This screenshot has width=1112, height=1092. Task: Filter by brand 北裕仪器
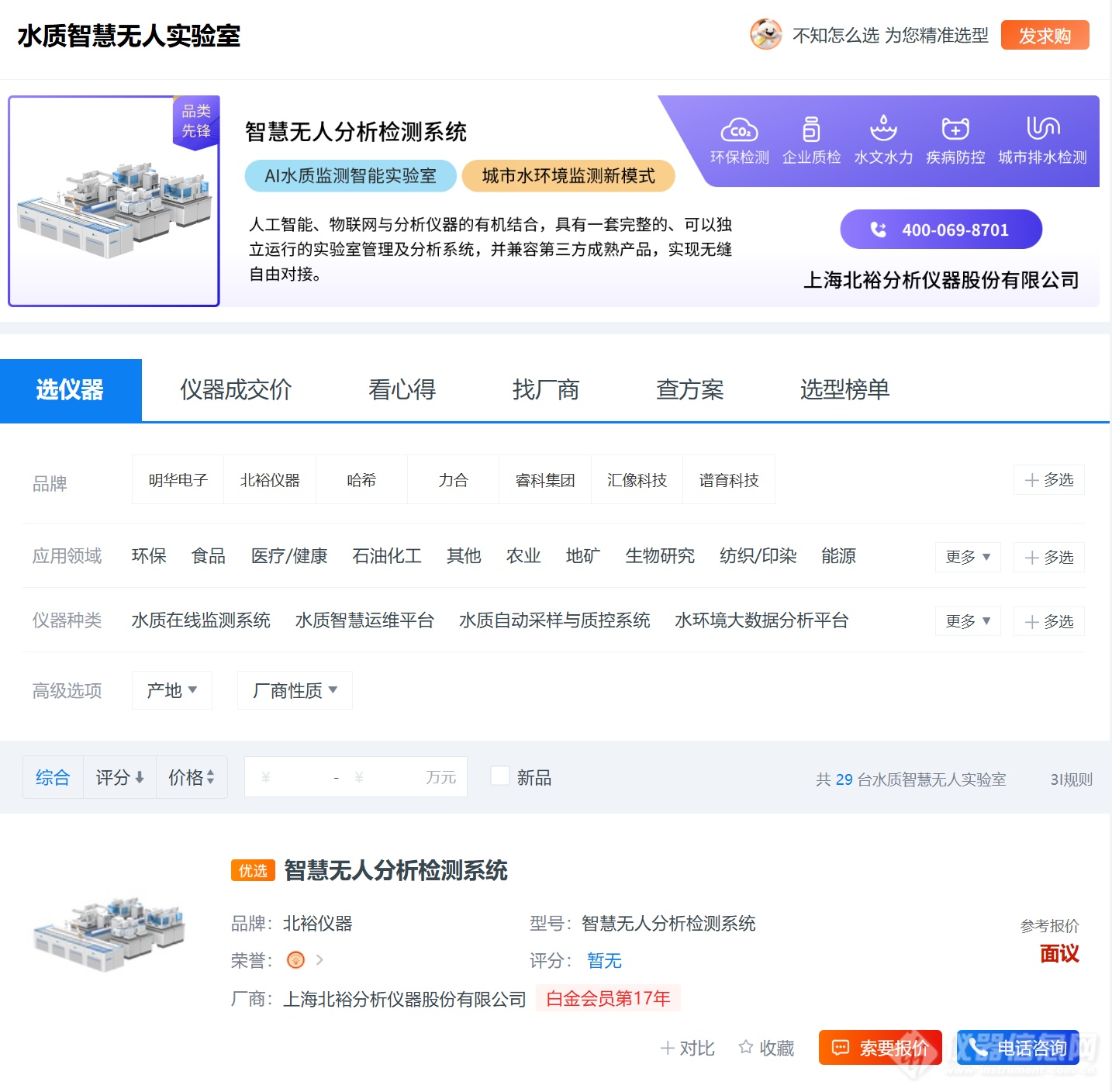pos(270,480)
